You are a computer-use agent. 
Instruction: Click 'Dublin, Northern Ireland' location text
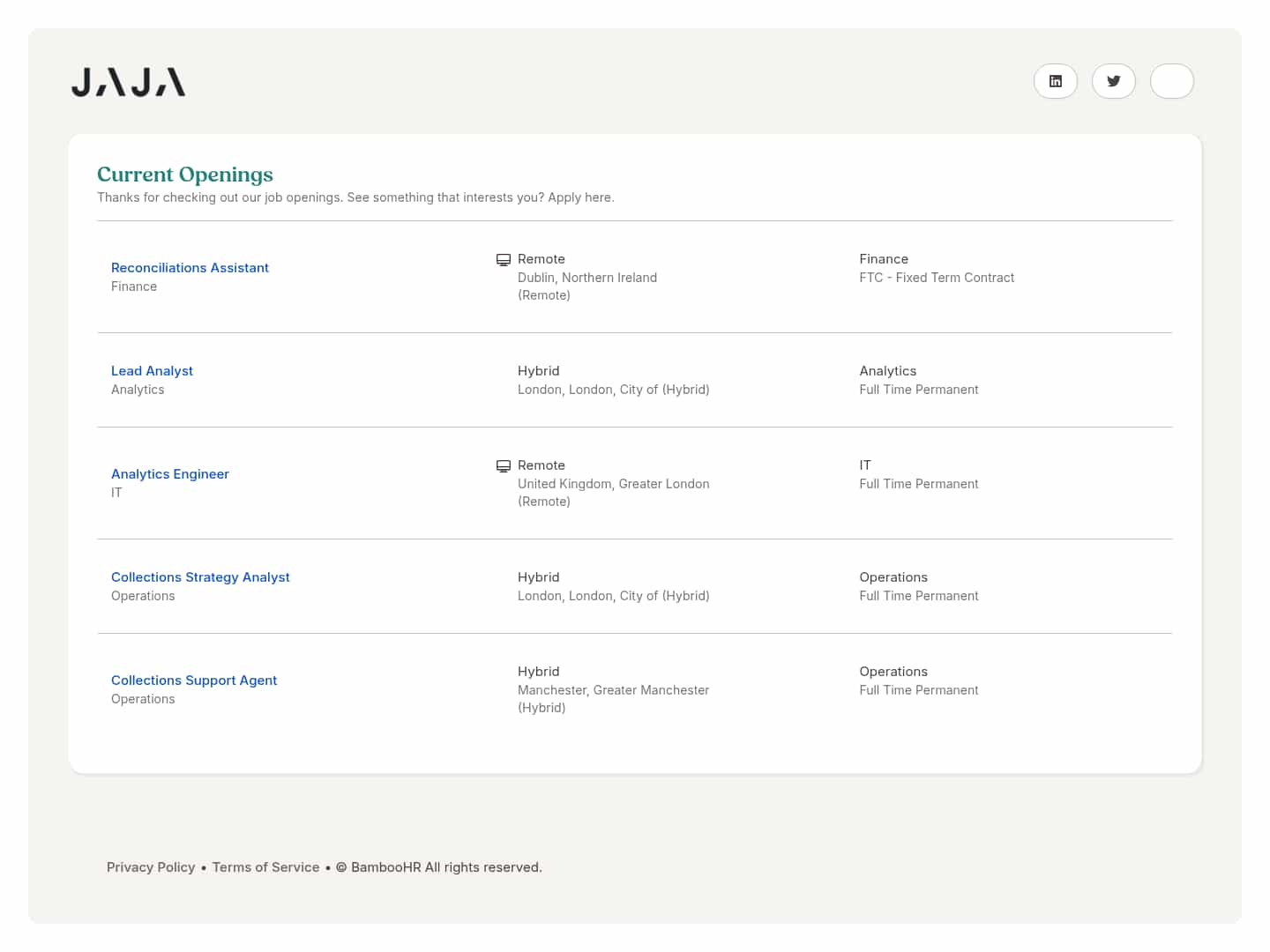(x=587, y=278)
